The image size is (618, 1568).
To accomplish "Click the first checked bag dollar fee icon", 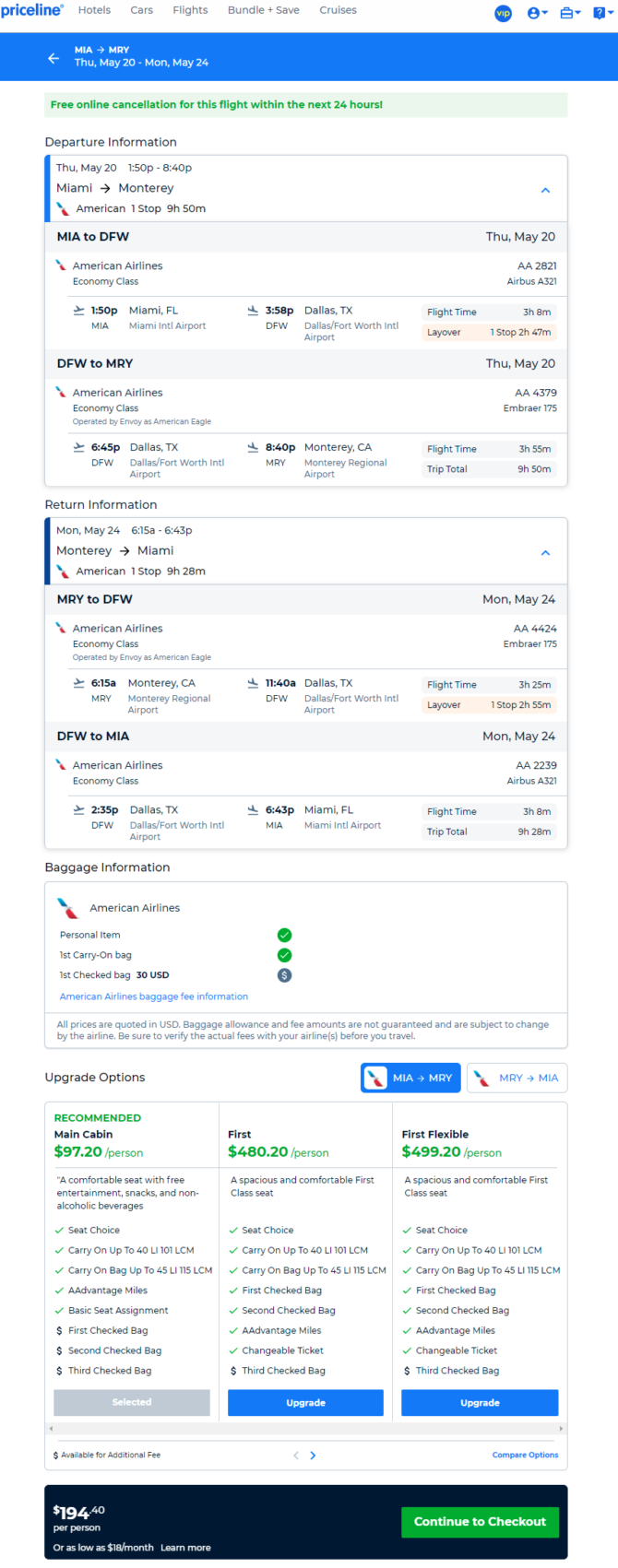I will click(285, 975).
